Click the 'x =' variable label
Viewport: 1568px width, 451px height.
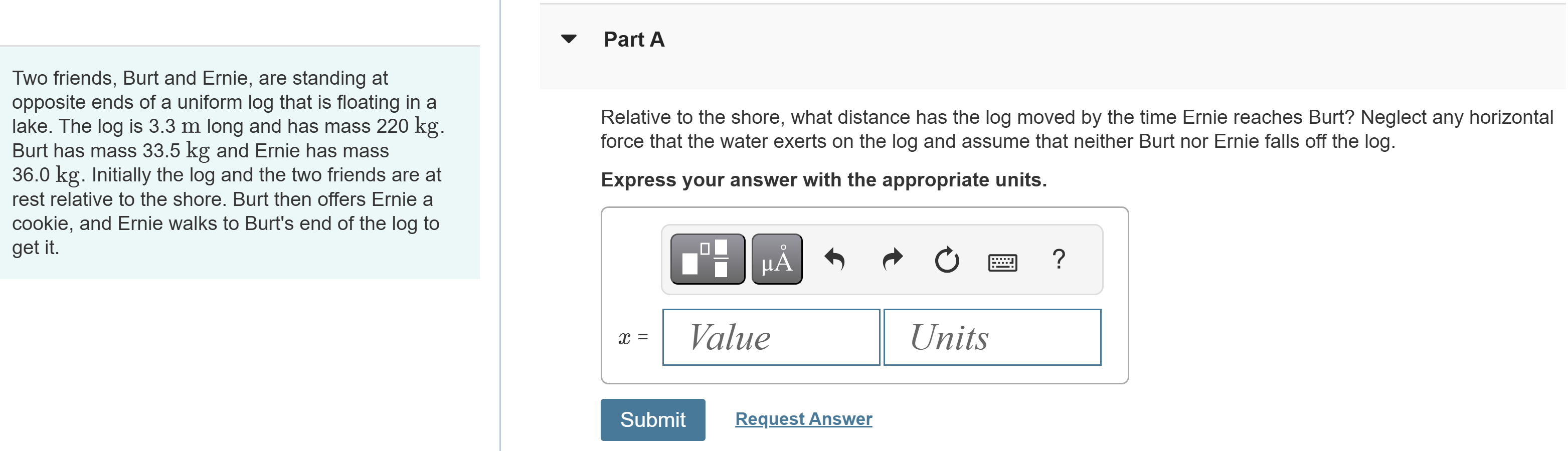[x=633, y=337]
